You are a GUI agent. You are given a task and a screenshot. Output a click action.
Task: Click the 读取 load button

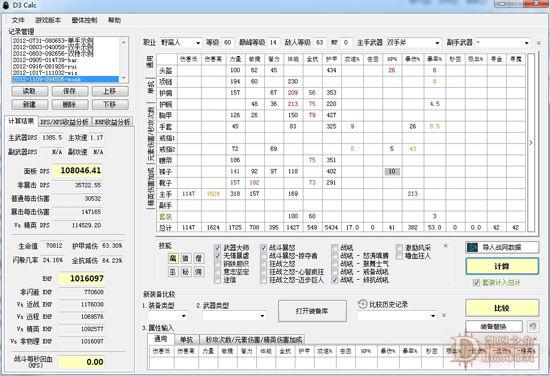pyautogui.click(x=29, y=91)
